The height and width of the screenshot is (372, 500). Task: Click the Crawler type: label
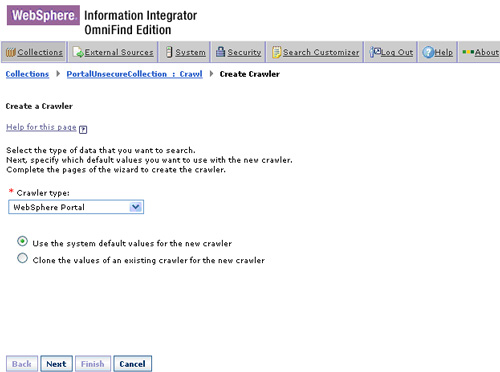[x=43, y=193]
